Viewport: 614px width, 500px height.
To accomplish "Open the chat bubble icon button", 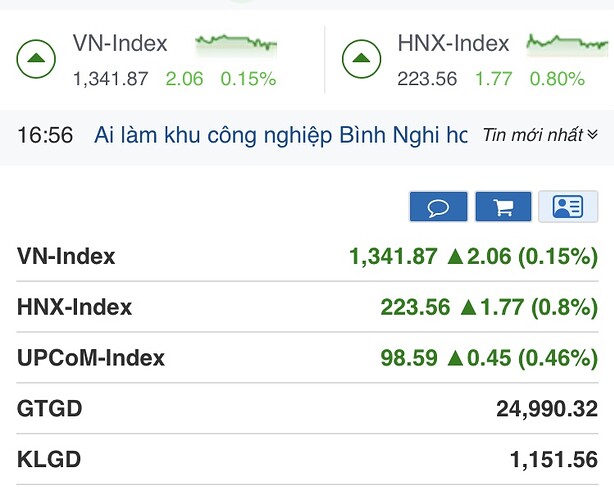I will tap(438, 207).
